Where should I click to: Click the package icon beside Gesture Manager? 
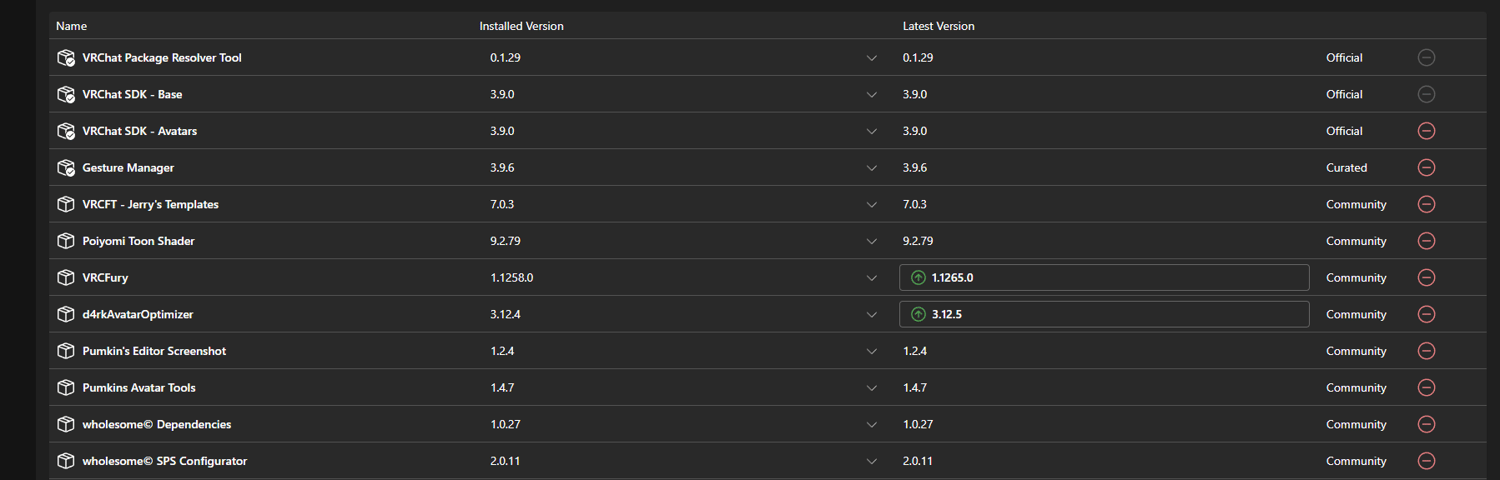click(66, 168)
